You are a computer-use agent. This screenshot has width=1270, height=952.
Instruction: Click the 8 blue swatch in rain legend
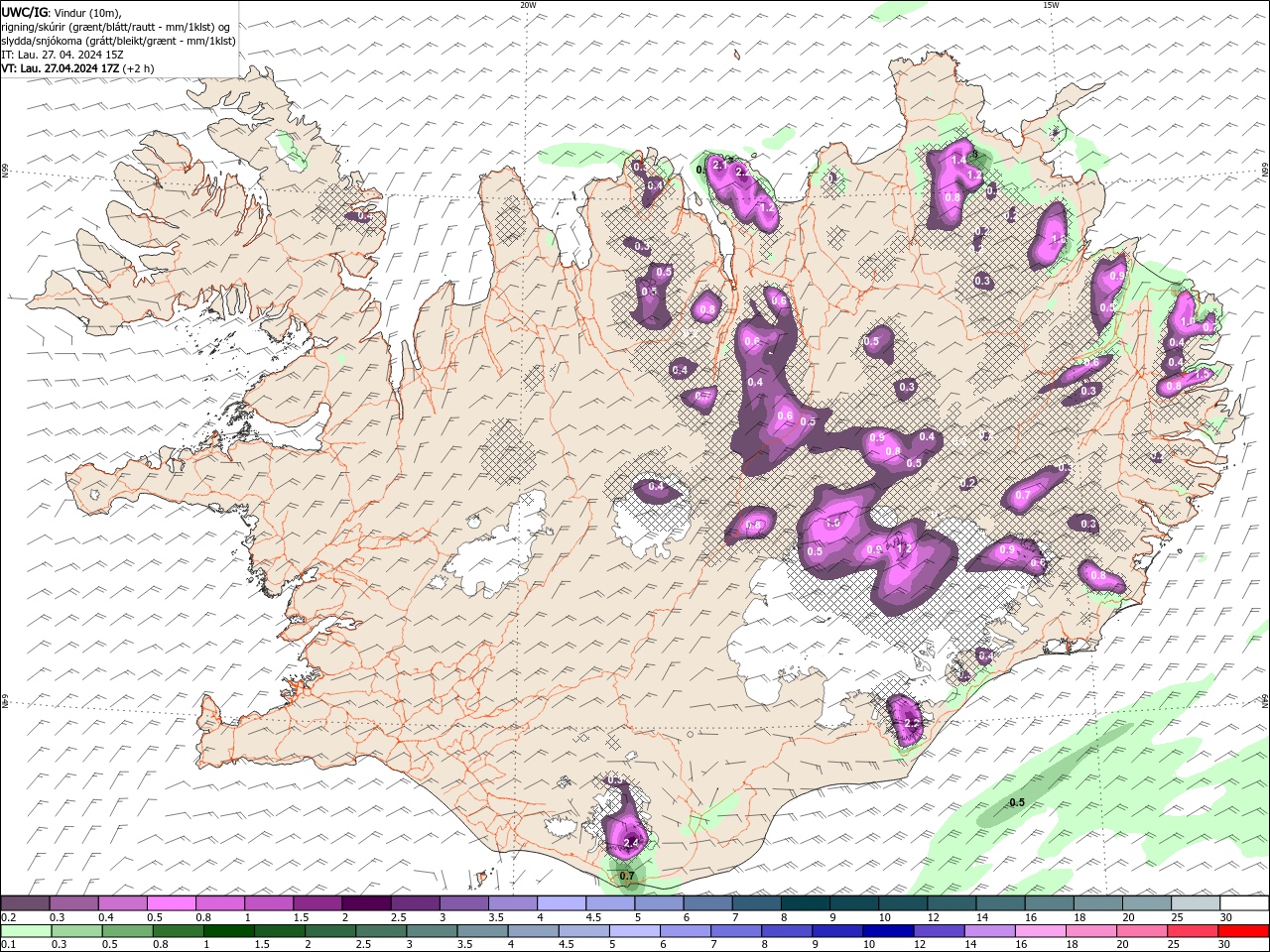(x=787, y=931)
